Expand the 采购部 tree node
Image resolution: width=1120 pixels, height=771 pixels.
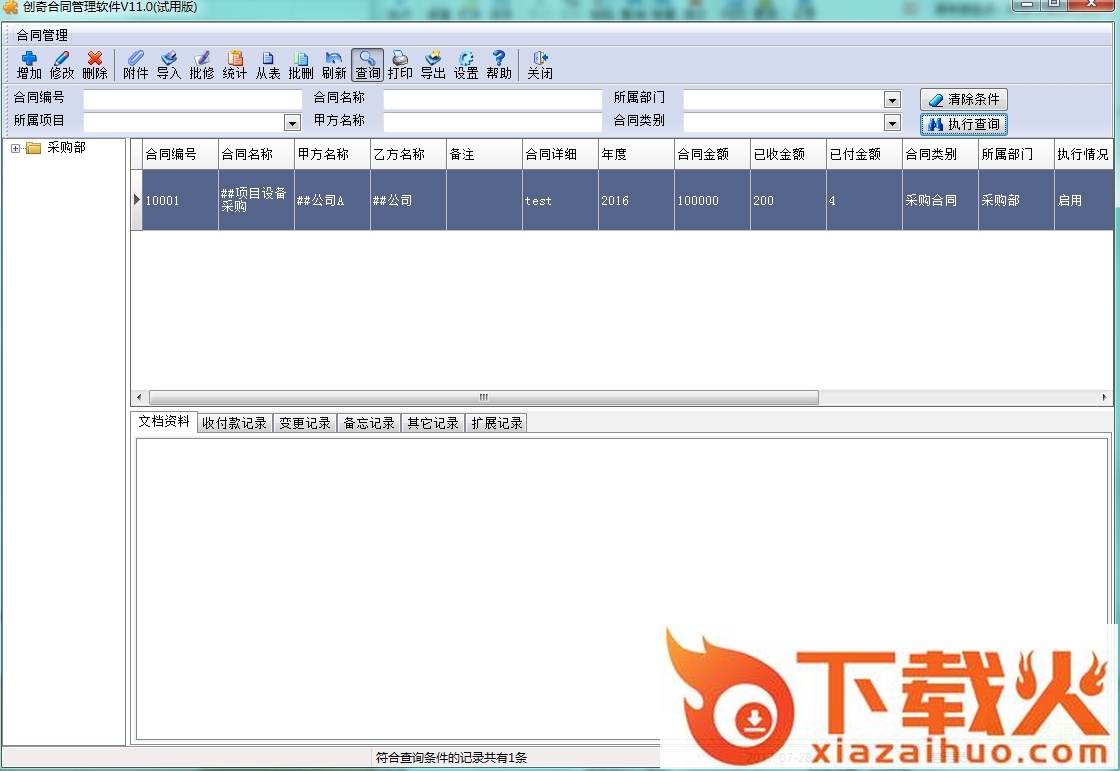16,149
